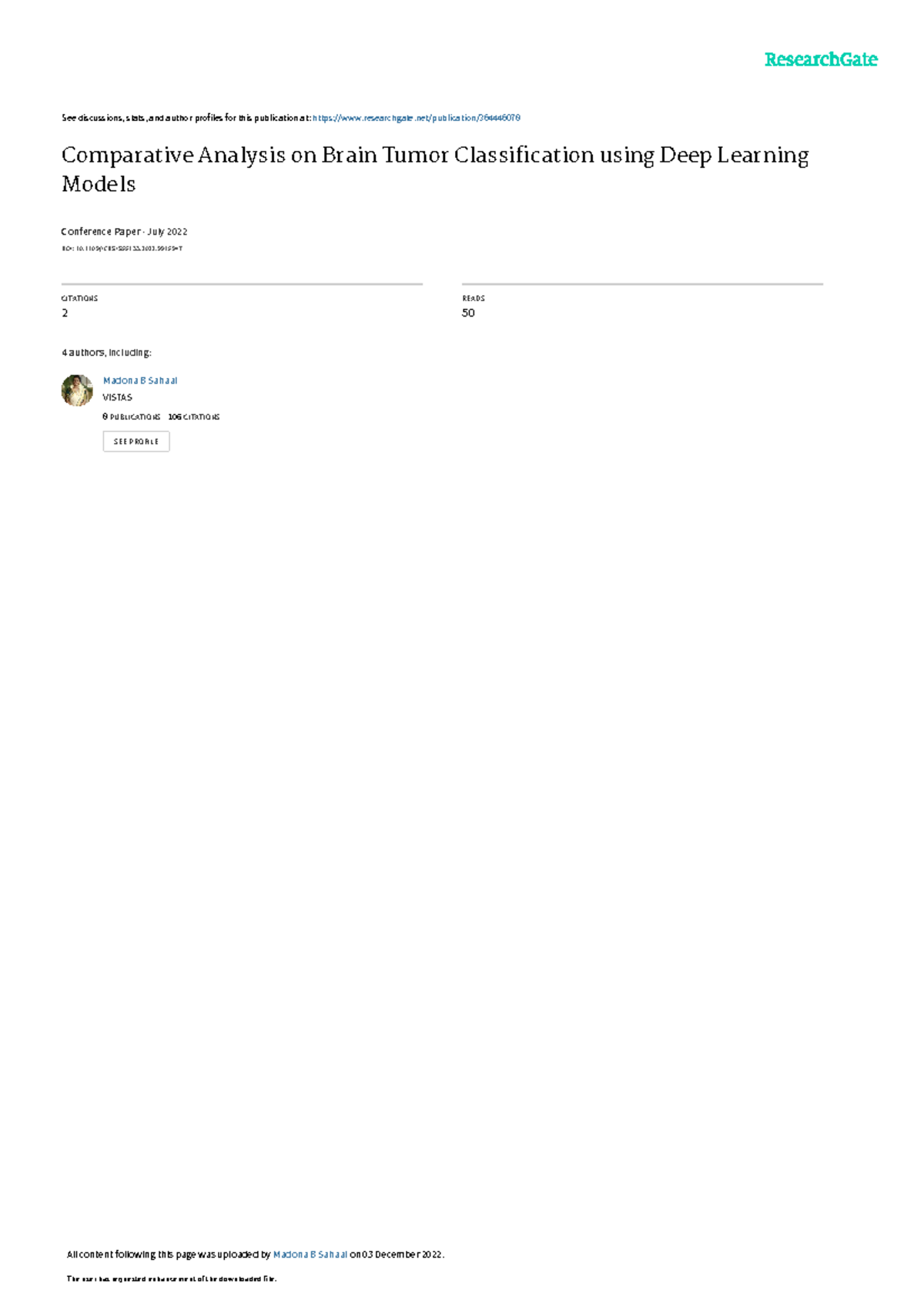Screen dimensions: 924x1307
Task: Click the ResearchGate logo
Action: 821,59
